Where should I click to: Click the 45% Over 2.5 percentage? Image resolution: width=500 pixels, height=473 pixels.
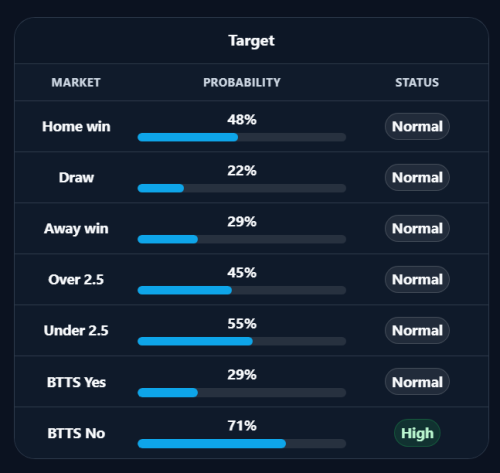click(242, 273)
